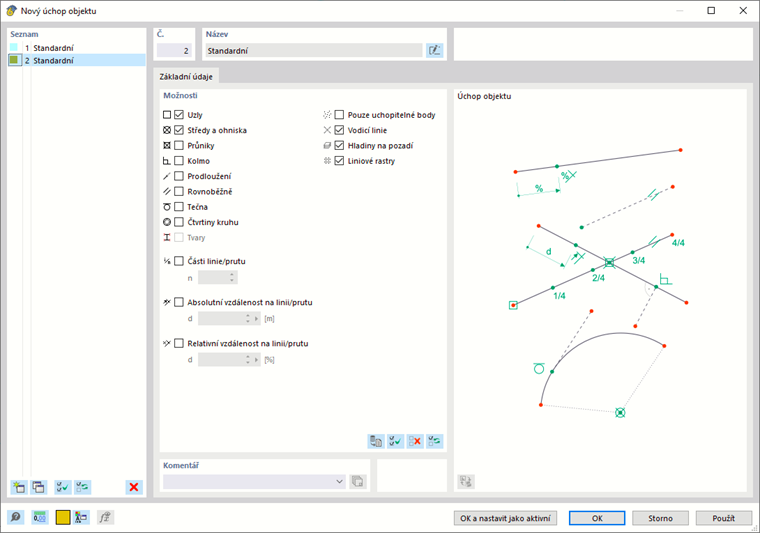Enable Relativní vzdálenost na linii/prutu checkbox
The height and width of the screenshot is (533, 760).
pos(179,344)
